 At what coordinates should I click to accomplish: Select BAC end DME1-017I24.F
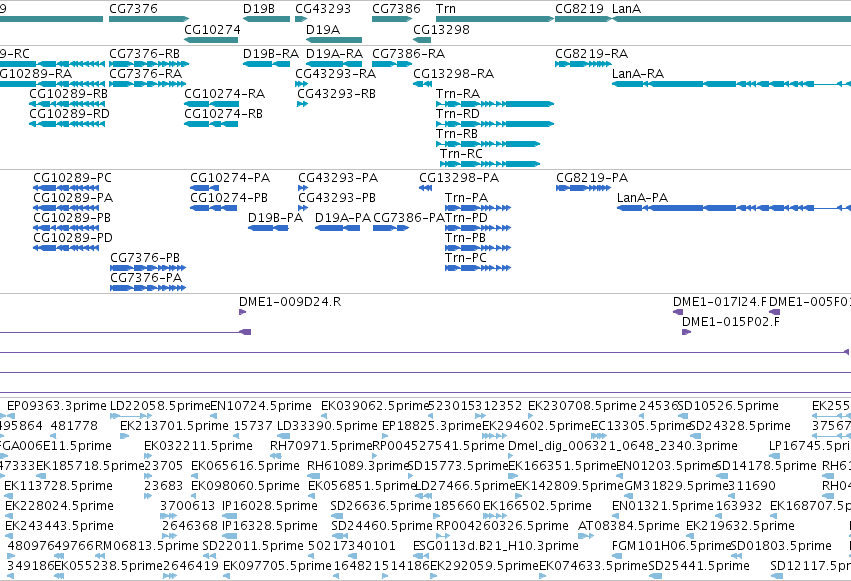click(720, 302)
